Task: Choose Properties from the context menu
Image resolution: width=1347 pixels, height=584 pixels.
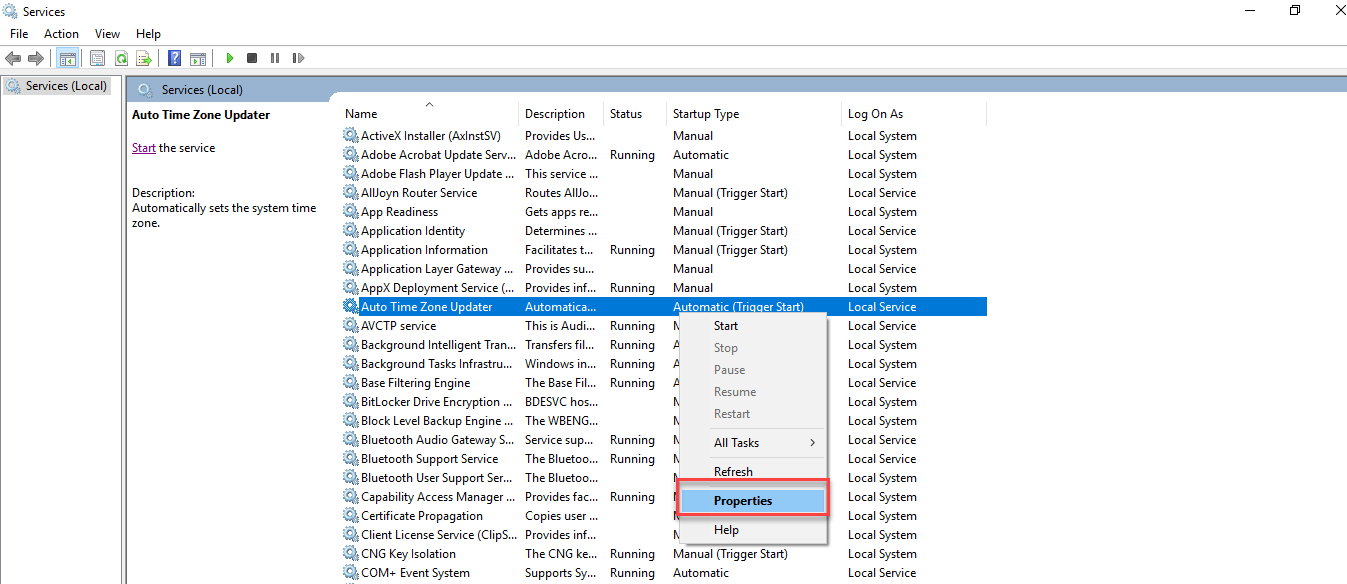Action: coord(744,499)
